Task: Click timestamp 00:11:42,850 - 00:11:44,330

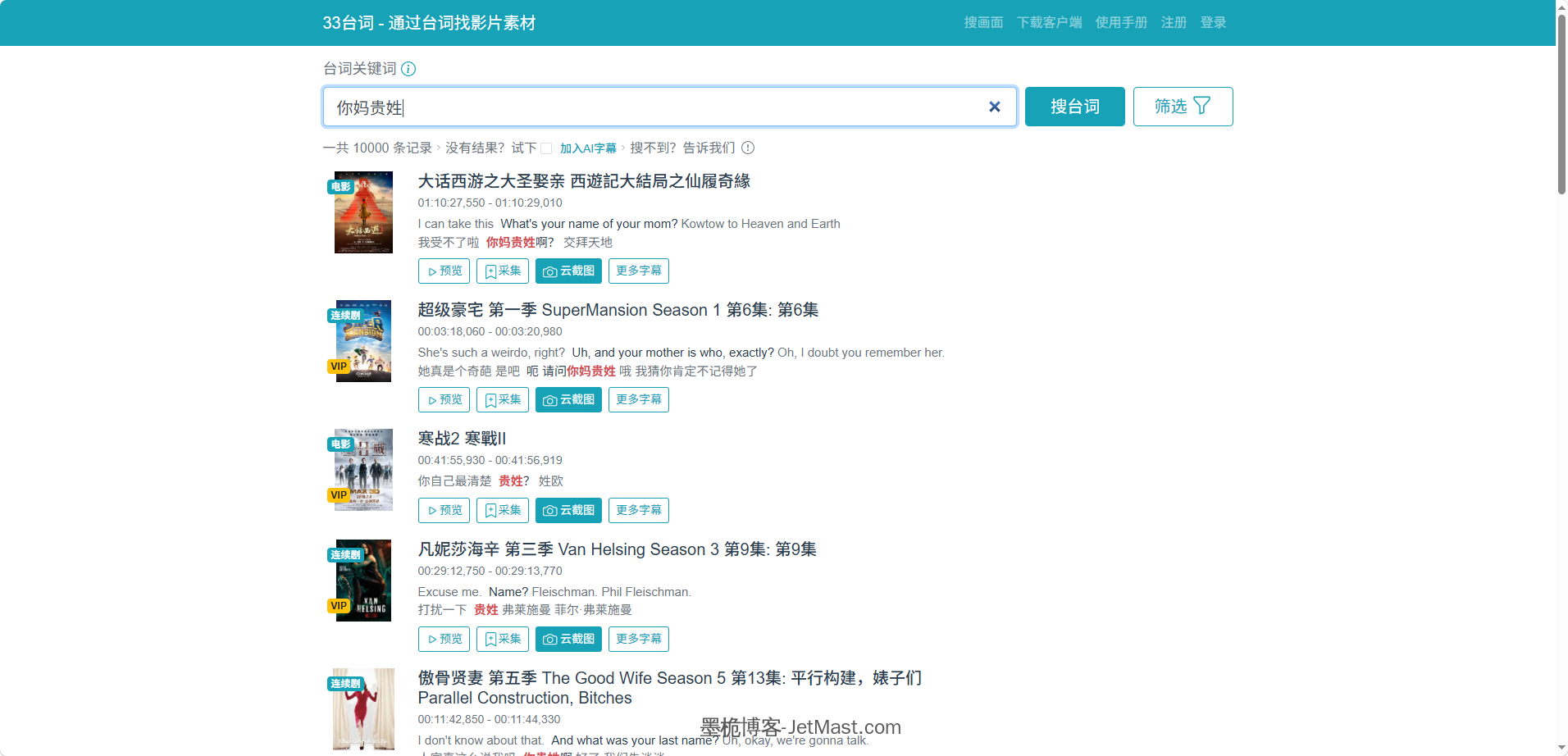Action: click(490, 719)
